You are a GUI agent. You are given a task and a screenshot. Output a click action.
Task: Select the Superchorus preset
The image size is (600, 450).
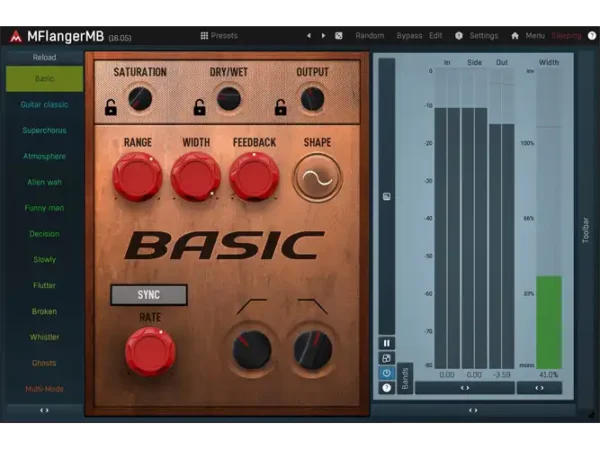click(44, 130)
